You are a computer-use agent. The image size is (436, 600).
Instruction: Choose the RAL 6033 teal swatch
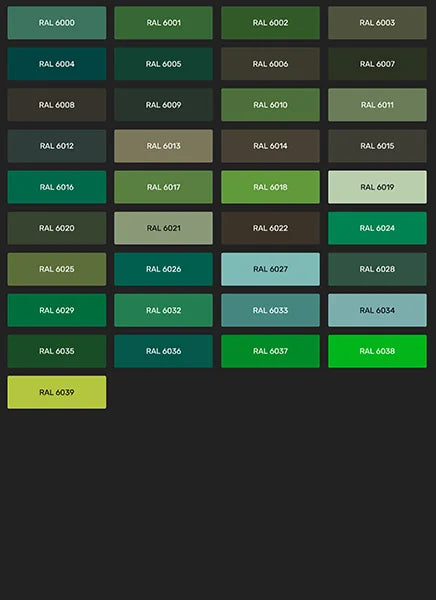270,310
